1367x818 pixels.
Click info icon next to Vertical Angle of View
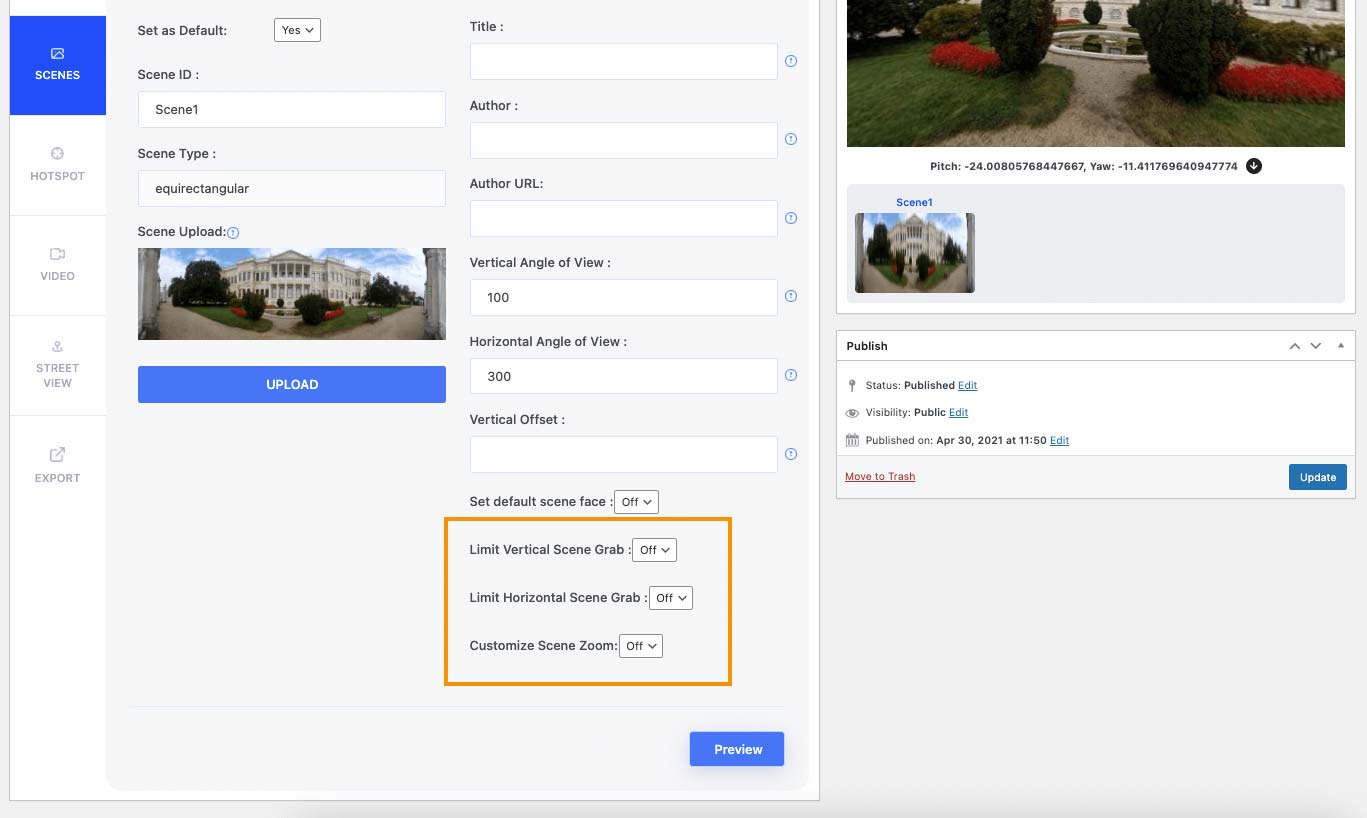point(791,296)
